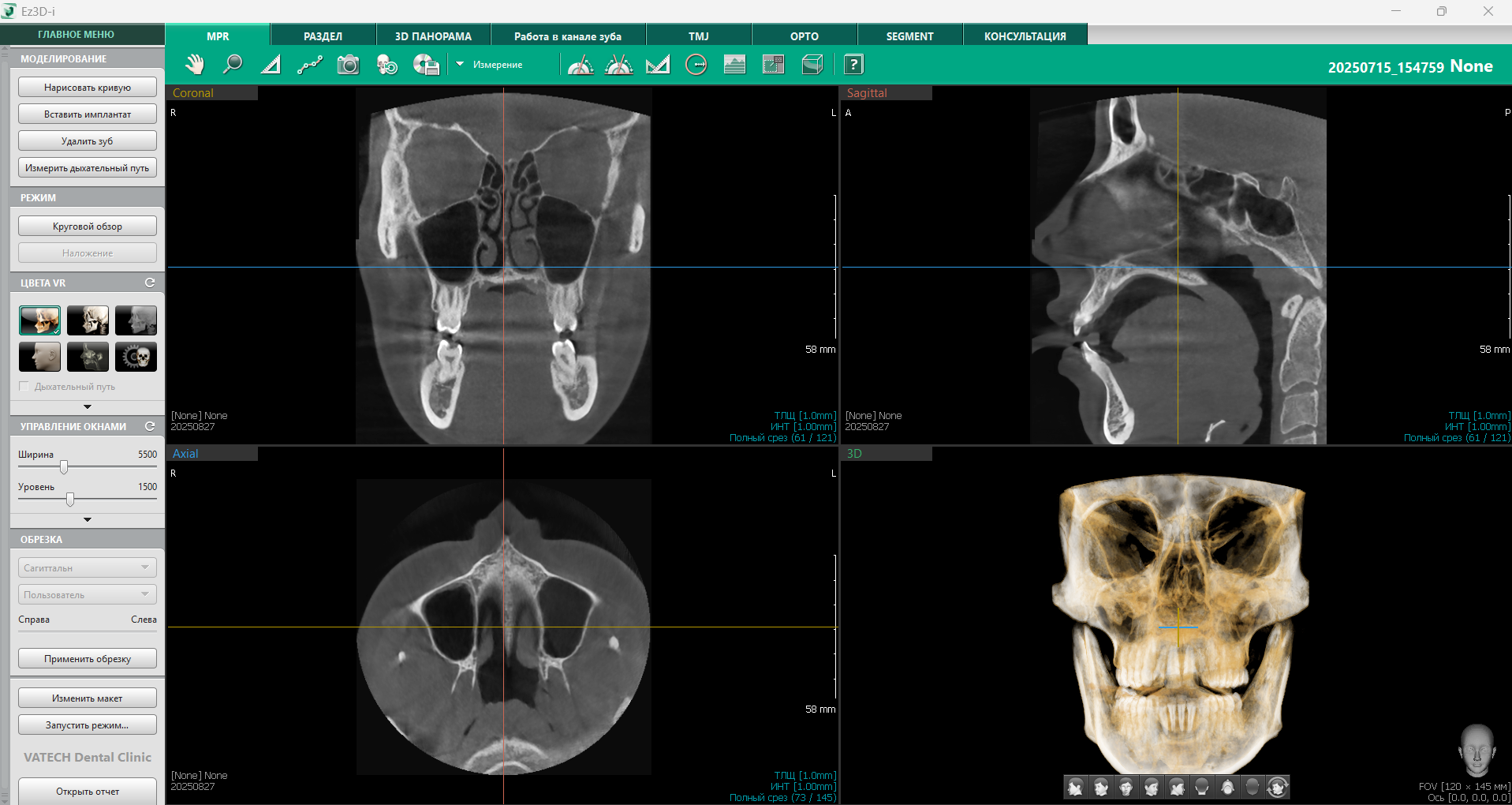Click the Вставить имплантат button
The height and width of the screenshot is (805, 1512).
[x=88, y=114]
